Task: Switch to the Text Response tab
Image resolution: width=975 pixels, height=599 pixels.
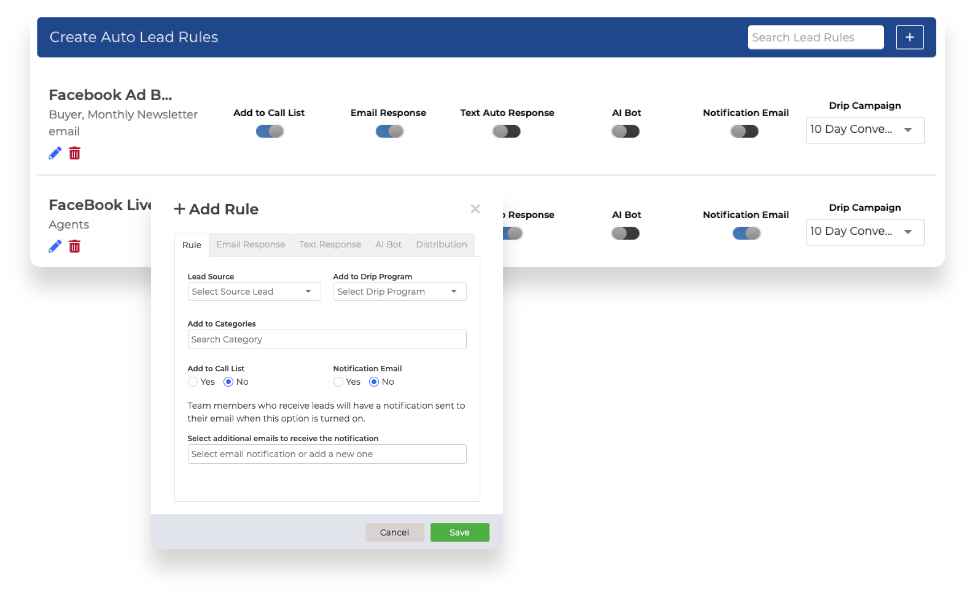Action: pyautogui.click(x=330, y=244)
